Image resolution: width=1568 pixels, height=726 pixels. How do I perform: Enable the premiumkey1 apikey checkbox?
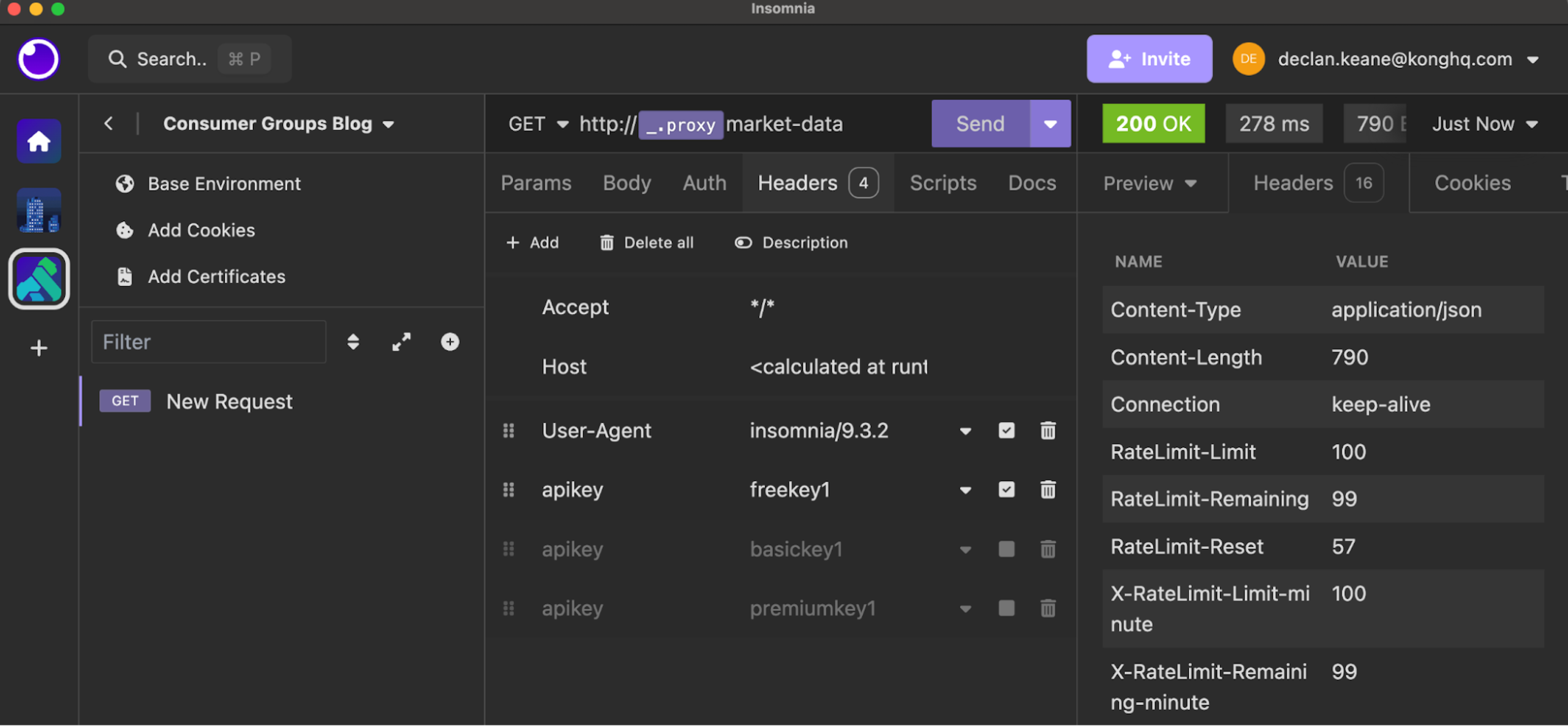[x=1006, y=608]
